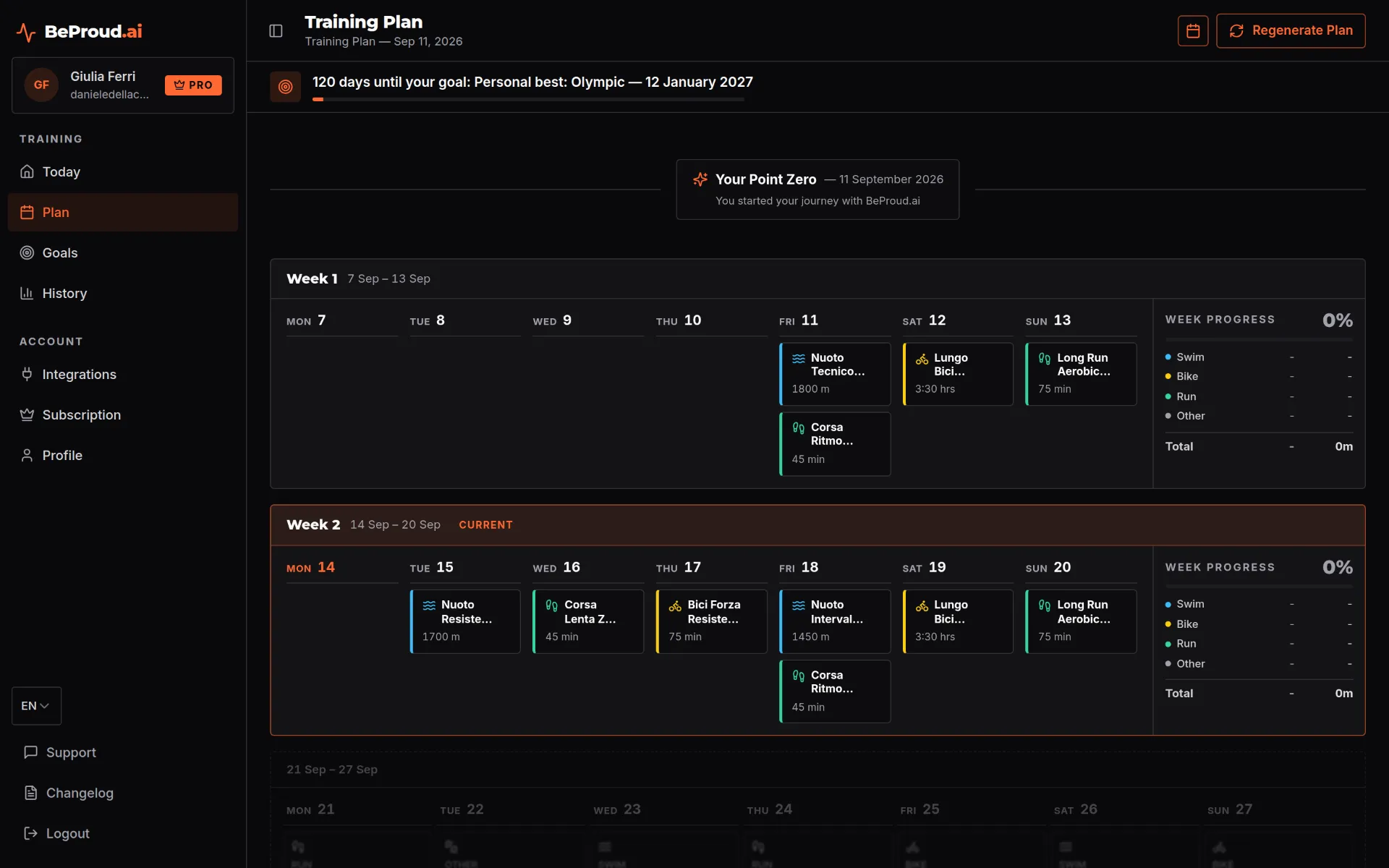Go to Goals section

click(123, 252)
